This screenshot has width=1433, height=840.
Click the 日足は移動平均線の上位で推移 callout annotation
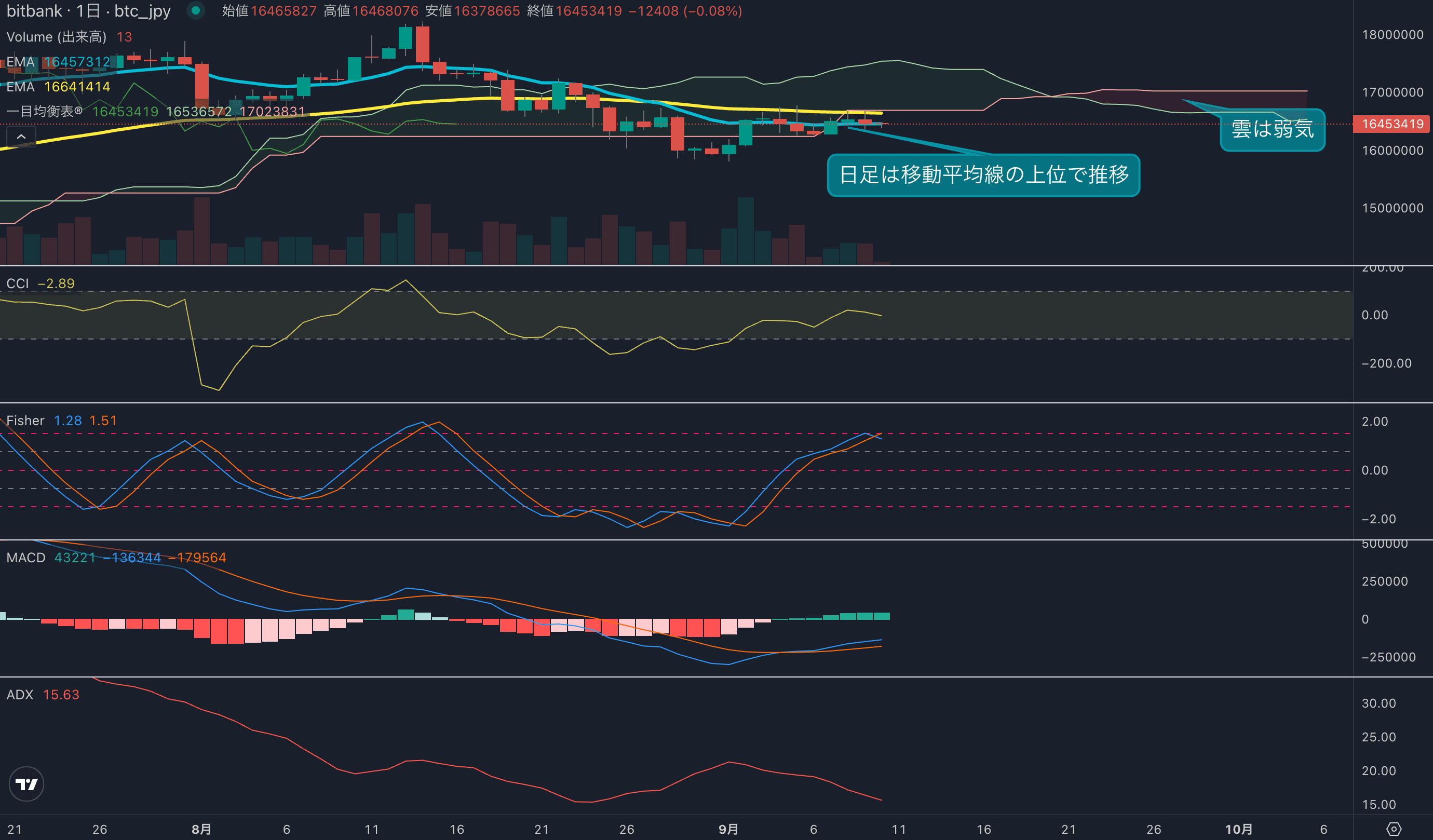pos(983,174)
